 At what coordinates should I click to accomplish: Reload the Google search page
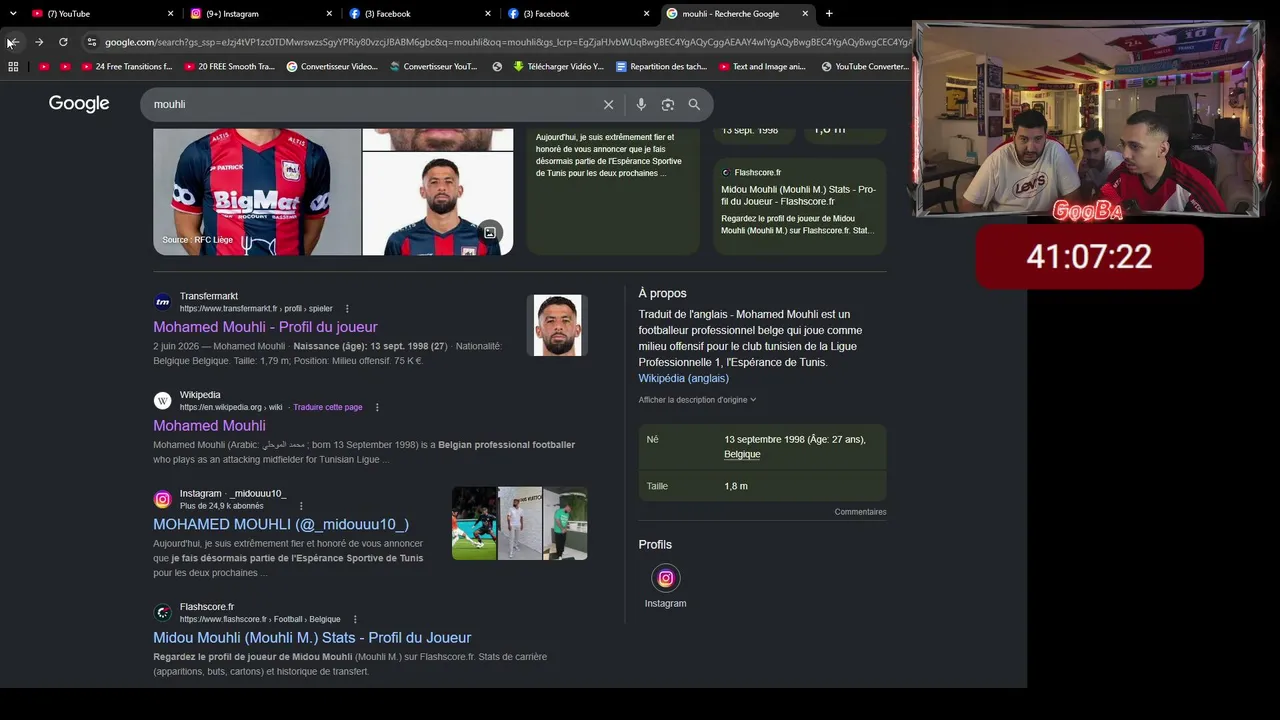(63, 42)
